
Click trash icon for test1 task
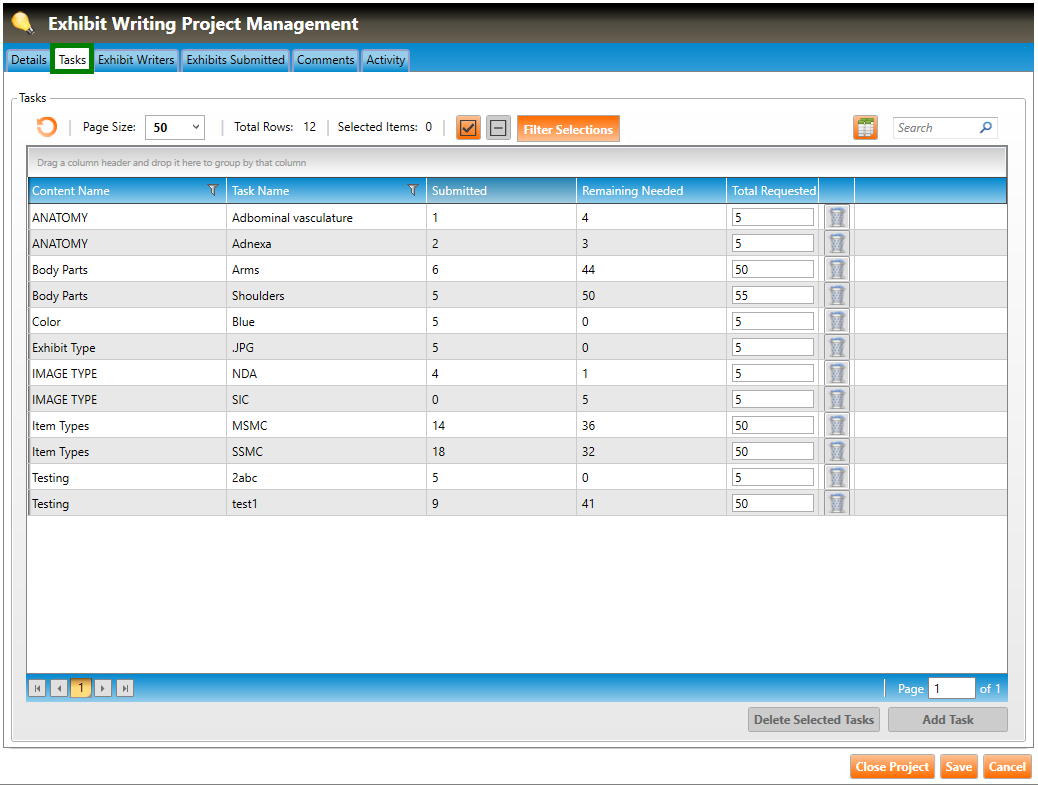pyautogui.click(x=837, y=504)
